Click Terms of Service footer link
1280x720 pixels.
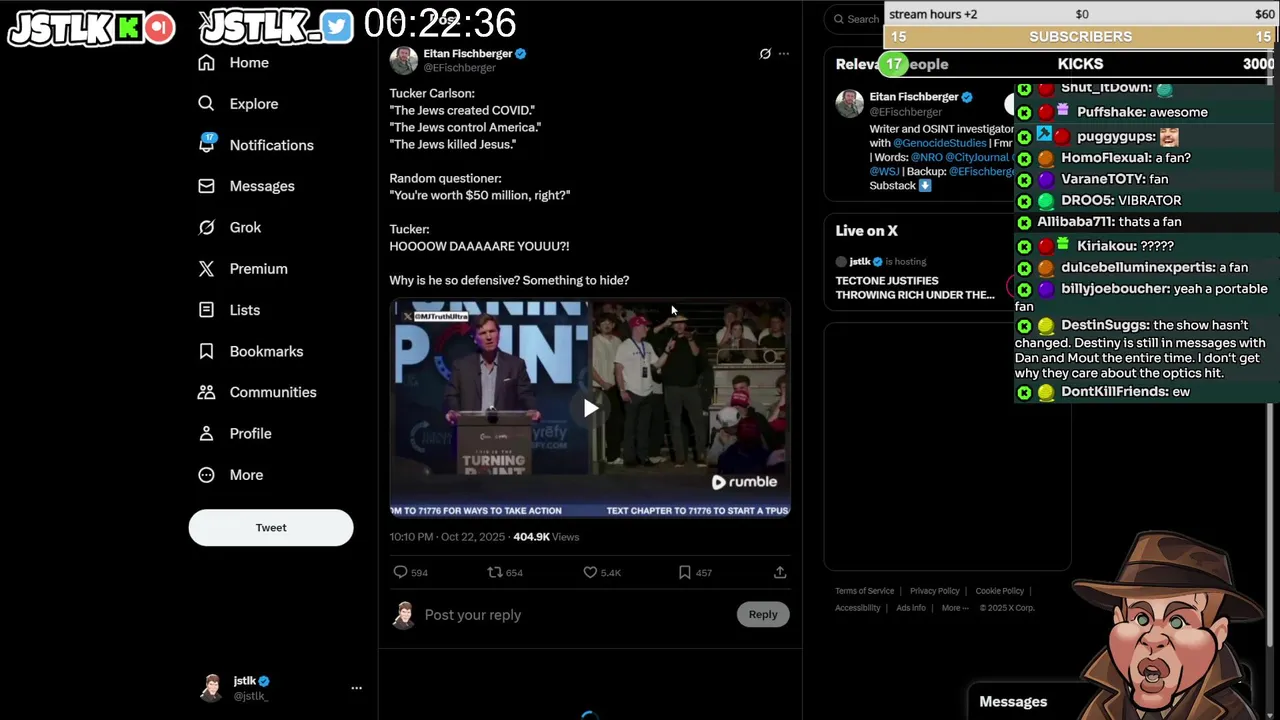point(865,591)
